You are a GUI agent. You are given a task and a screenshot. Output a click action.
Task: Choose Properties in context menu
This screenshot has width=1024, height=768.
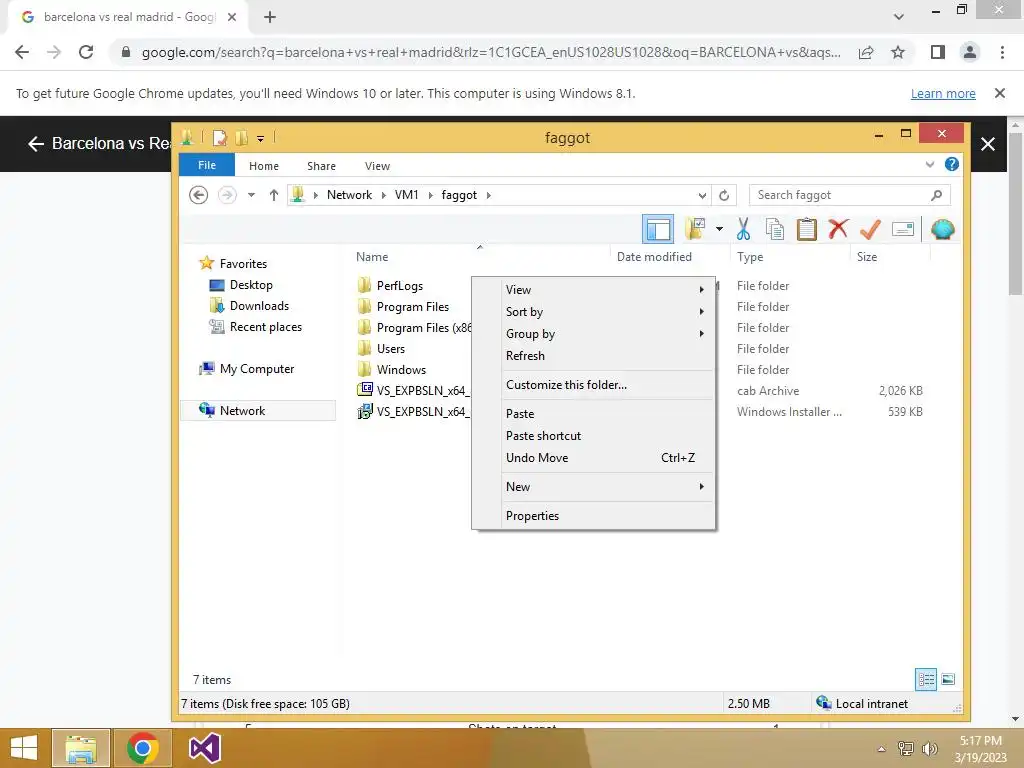[x=594, y=515]
